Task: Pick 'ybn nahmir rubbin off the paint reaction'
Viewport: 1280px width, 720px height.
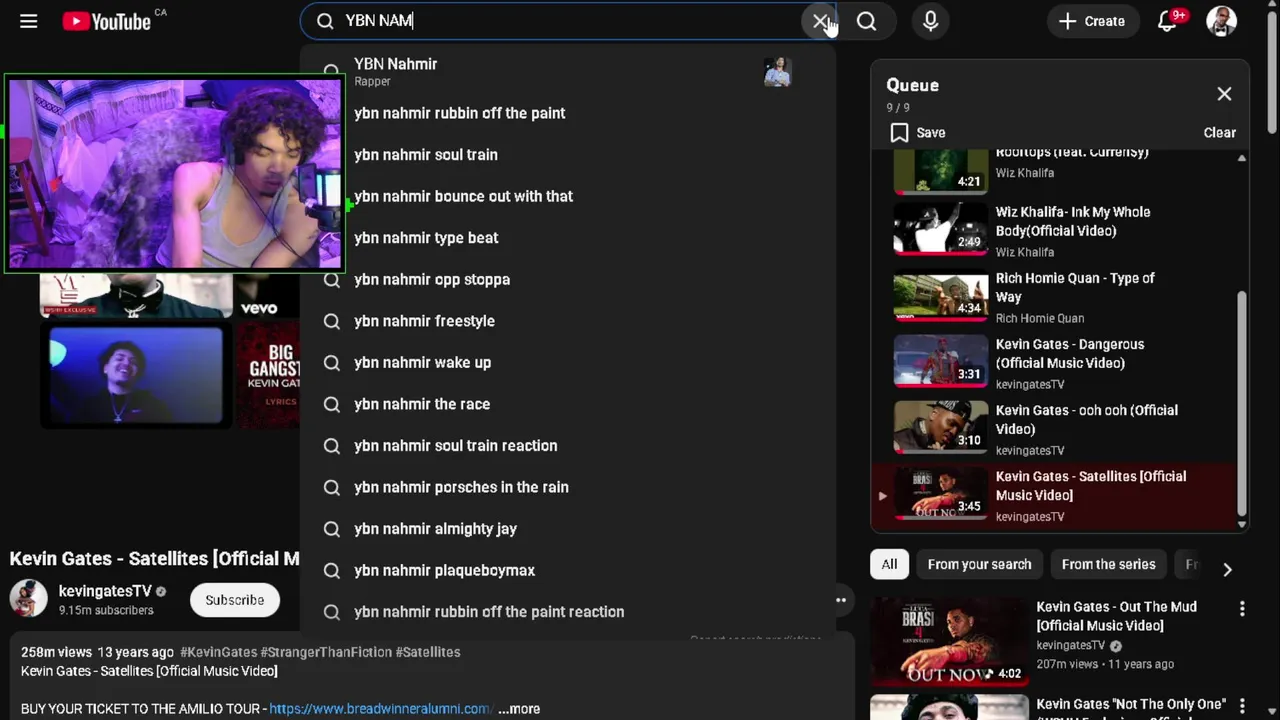Action: pyautogui.click(x=567, y=612)
